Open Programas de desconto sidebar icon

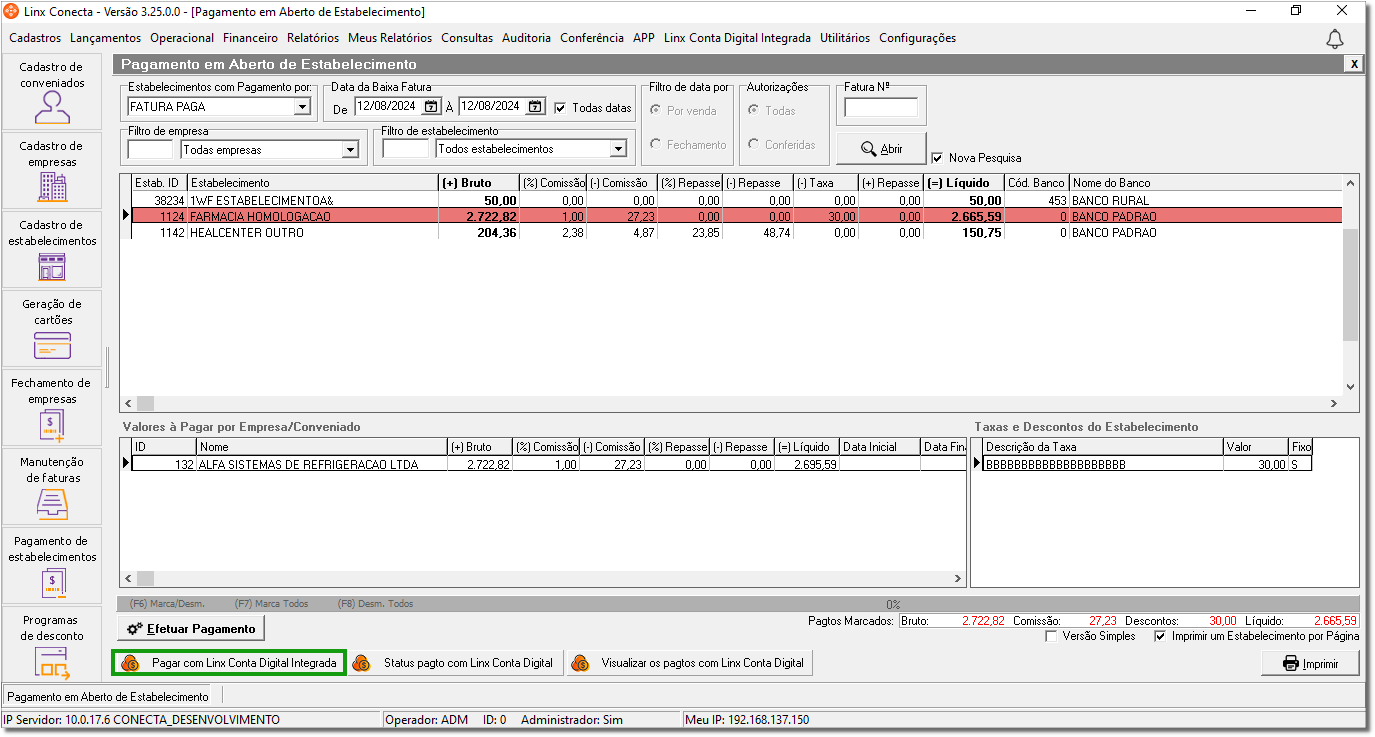click(52, 644)
